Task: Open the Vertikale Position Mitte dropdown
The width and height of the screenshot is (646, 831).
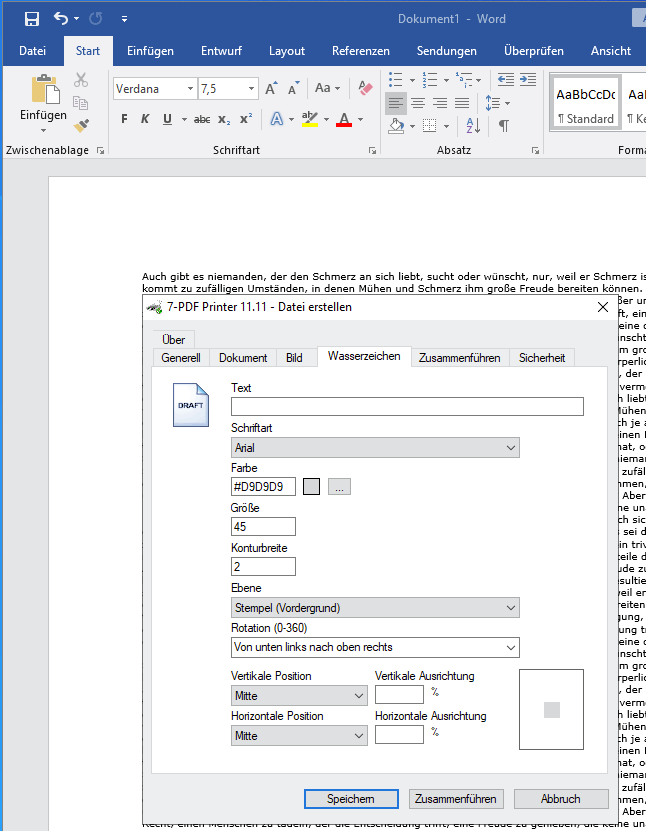Action: 299,696
